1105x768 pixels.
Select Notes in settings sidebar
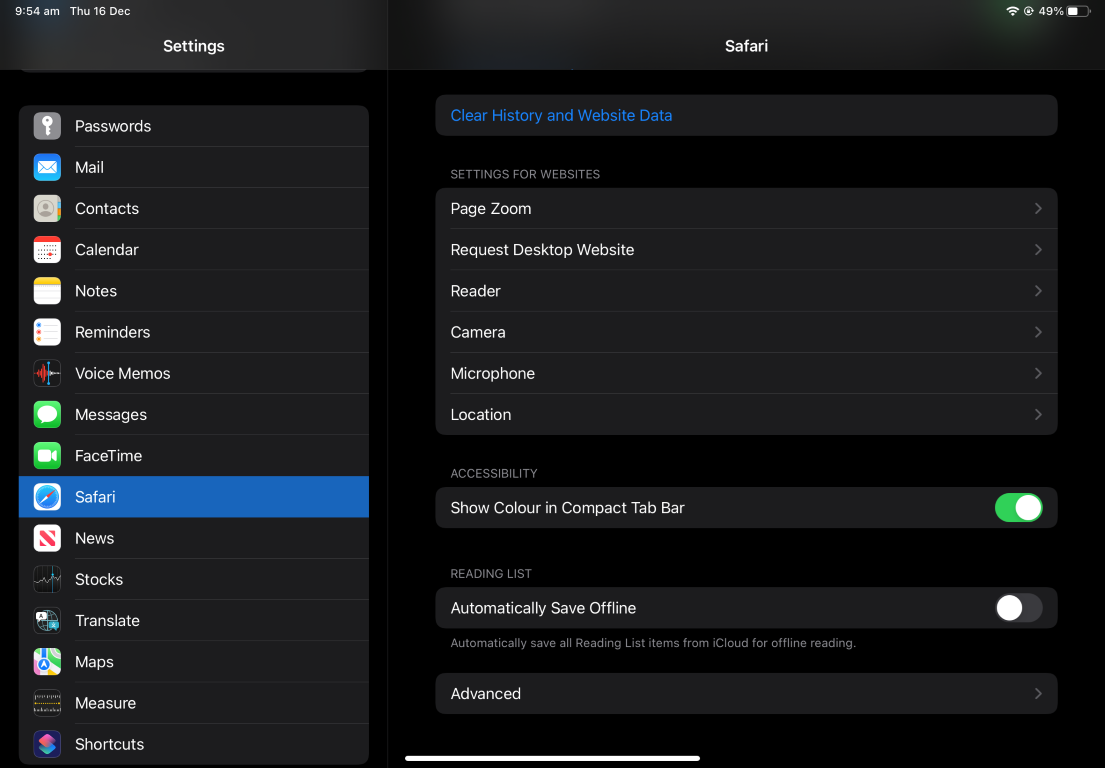click(x=194, y=291)
